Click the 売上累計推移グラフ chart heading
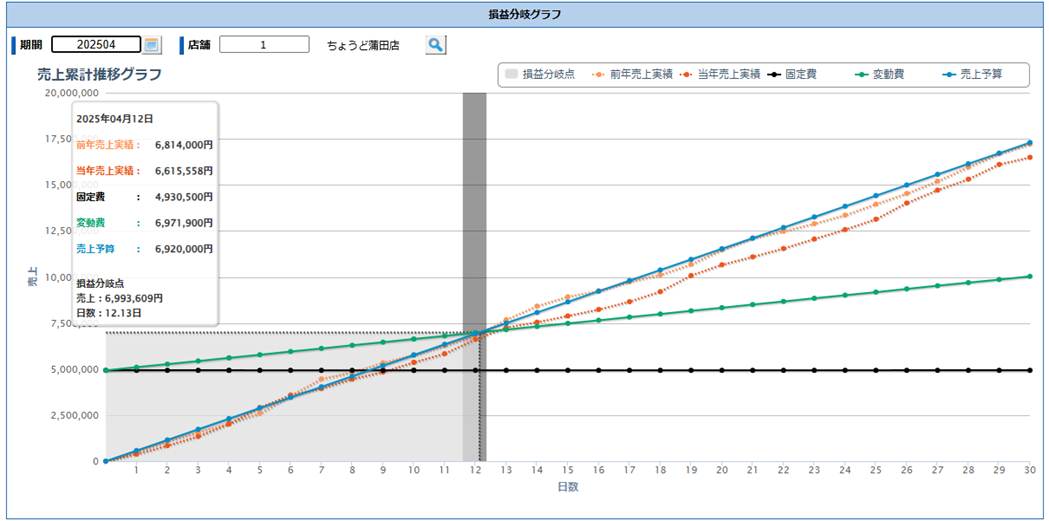The image size is (1049, 521). [99, 75]
